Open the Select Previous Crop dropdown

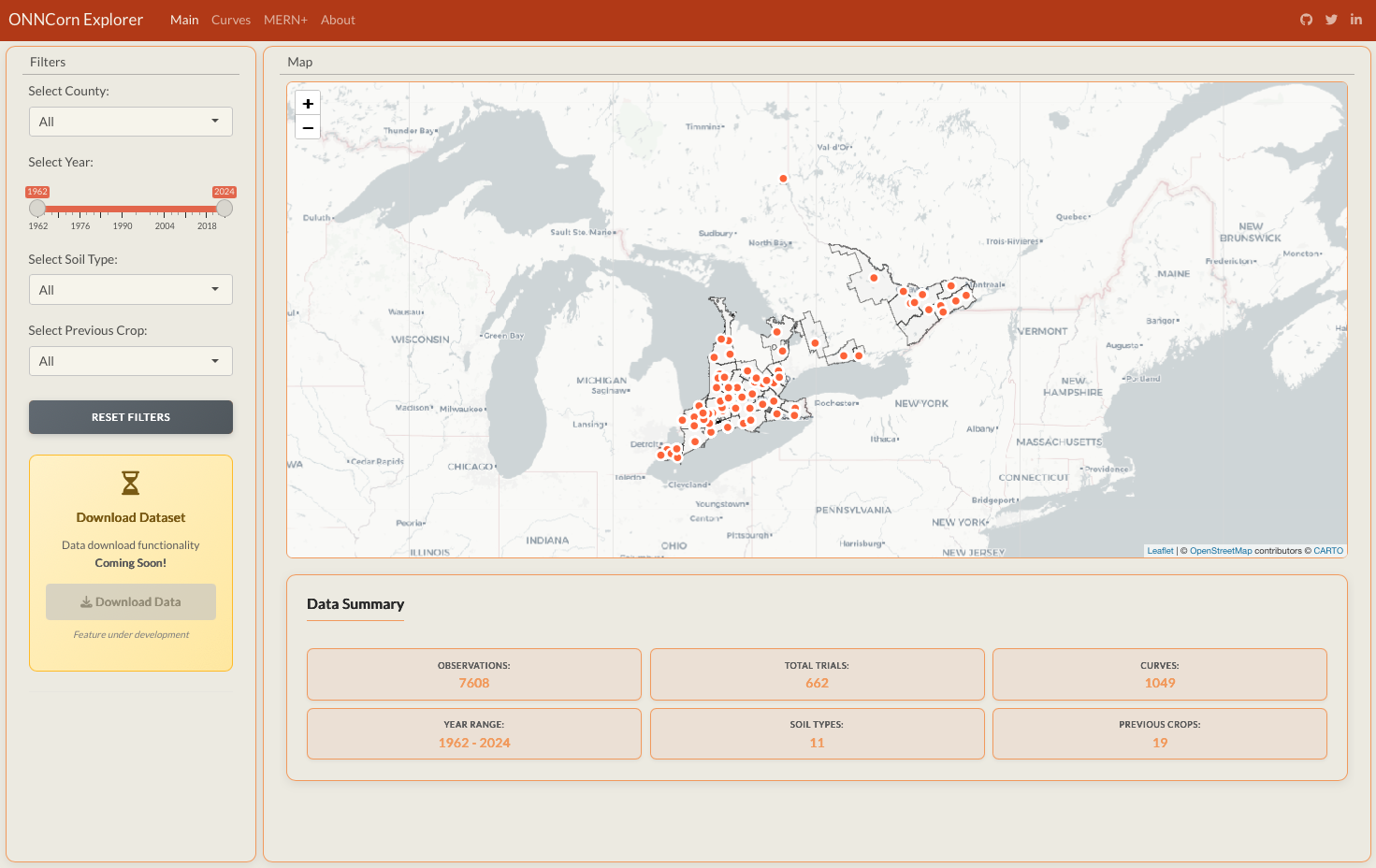[x=130, y=361]
